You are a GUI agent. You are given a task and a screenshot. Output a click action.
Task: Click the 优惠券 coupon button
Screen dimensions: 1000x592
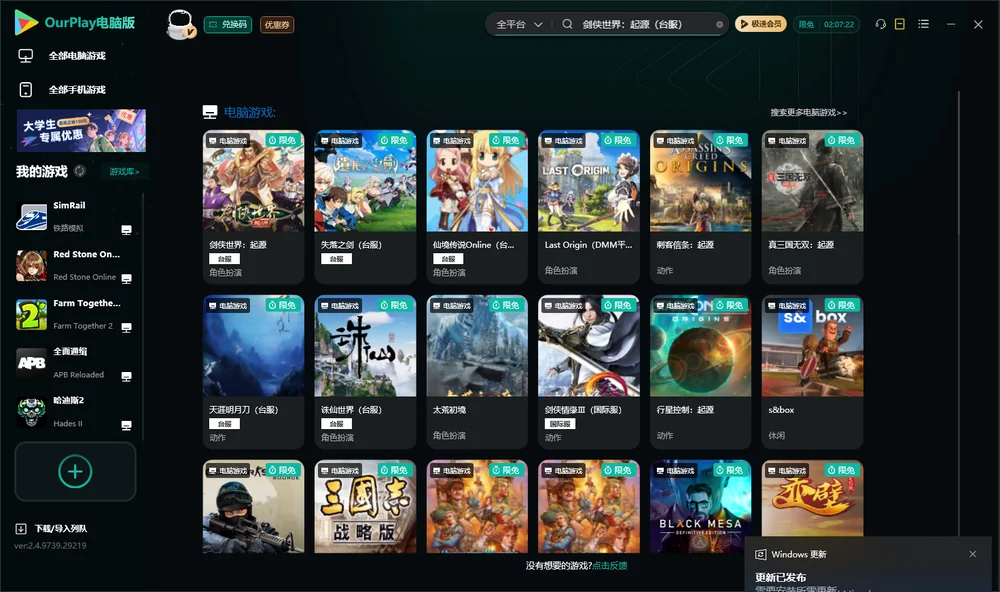pos(277,25)
